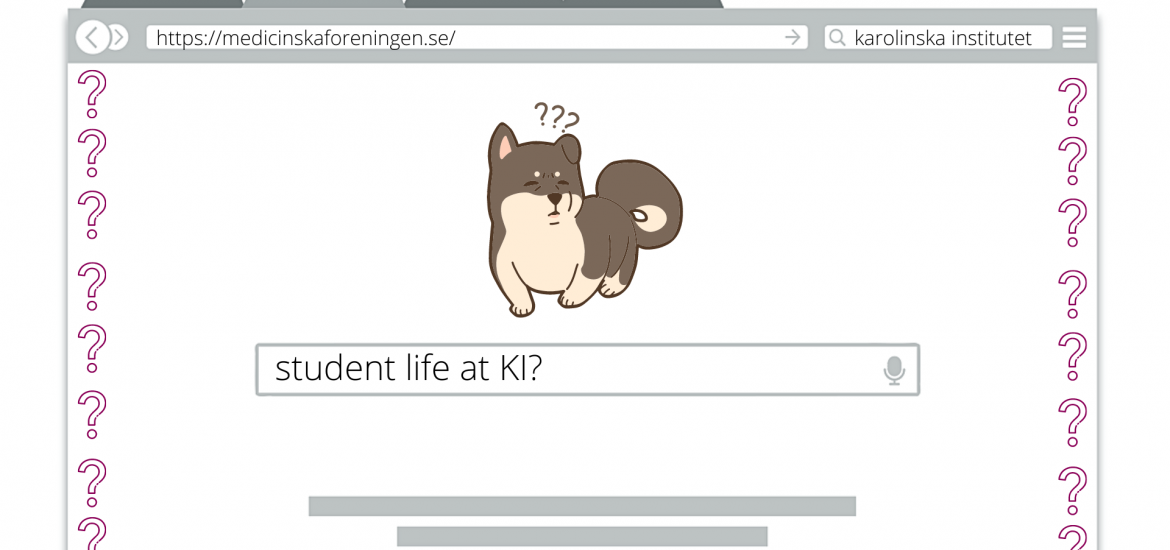Switch to the leftmost dark browser tab
Viewport: 1170px width, 550px height.
click(162, 4)
